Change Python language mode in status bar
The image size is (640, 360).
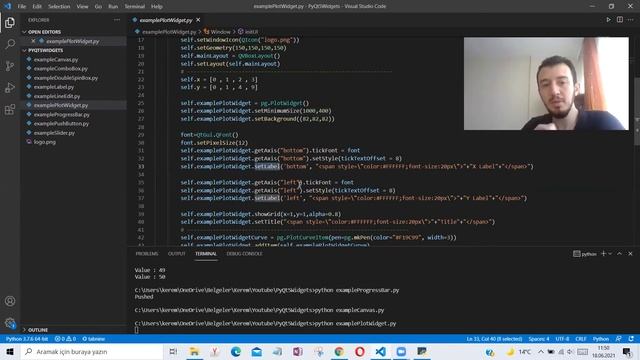601,339
